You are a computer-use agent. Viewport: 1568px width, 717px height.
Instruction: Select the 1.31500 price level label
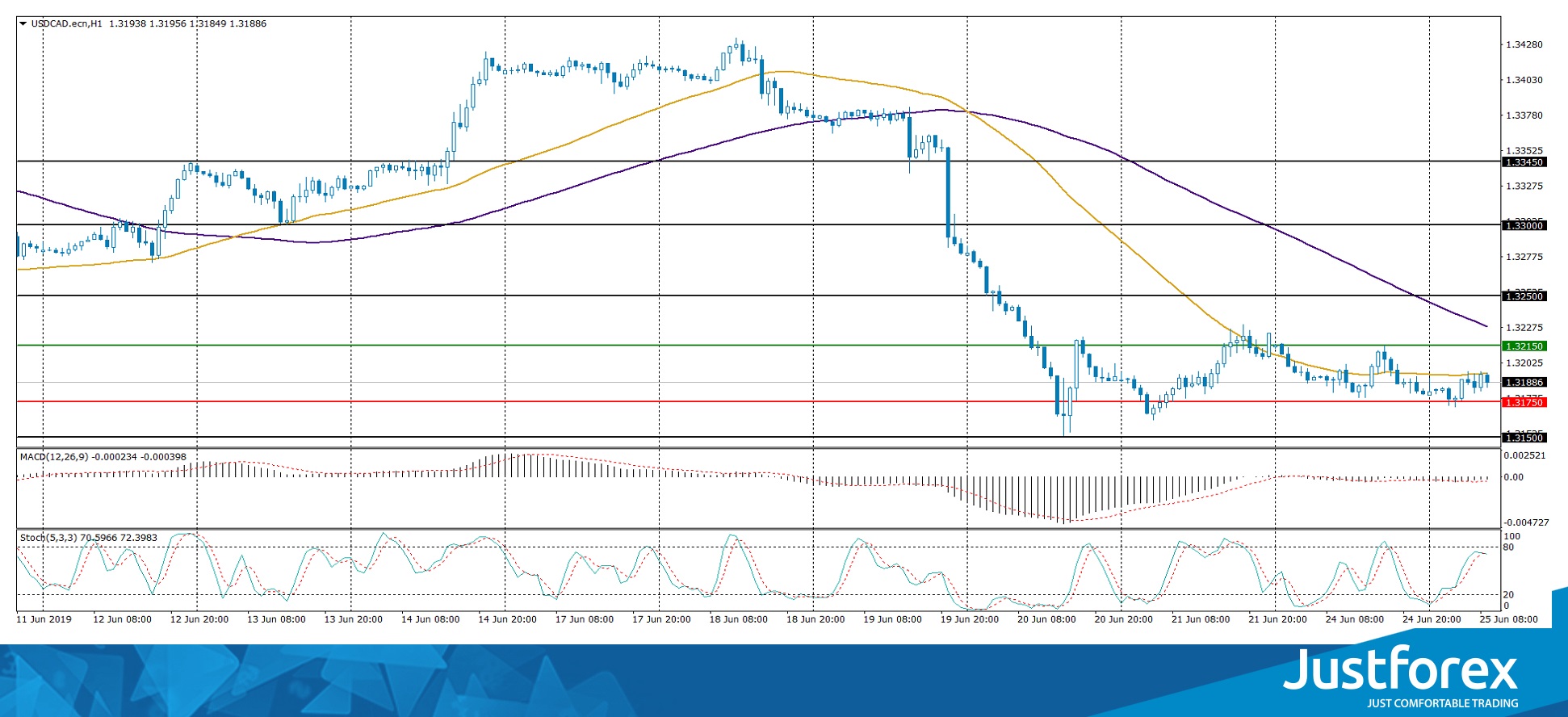1524,438
